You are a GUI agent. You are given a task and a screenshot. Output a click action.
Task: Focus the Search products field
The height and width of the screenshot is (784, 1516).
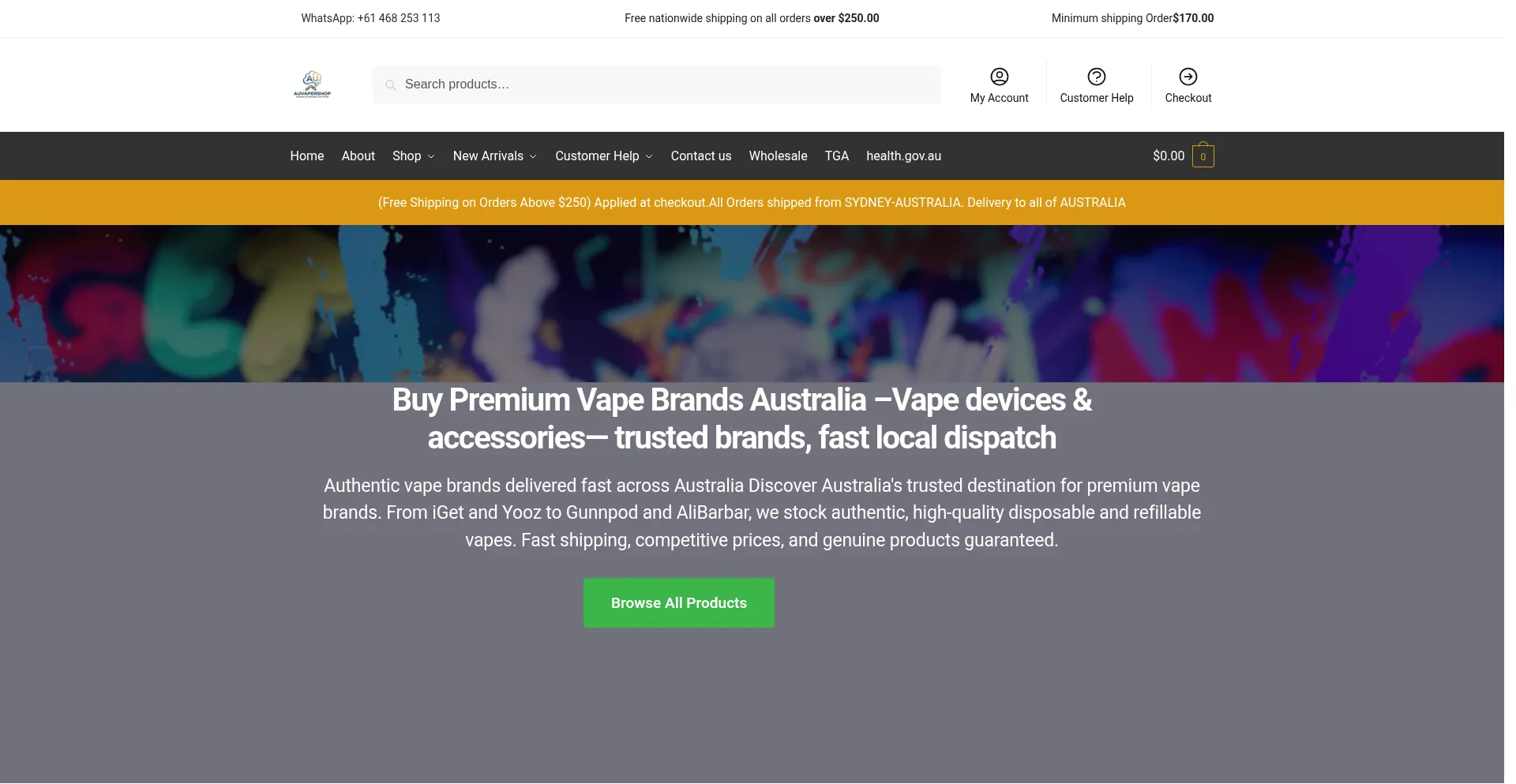click(657, 84)
